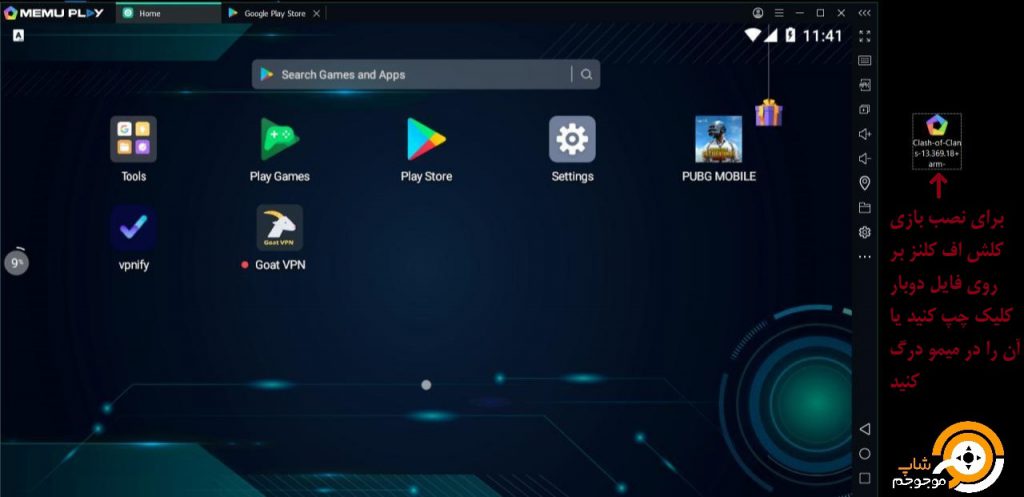This screenshot has width=1024, height=497.
Task: Switch to the Home tab
Action: click(169, 13)
